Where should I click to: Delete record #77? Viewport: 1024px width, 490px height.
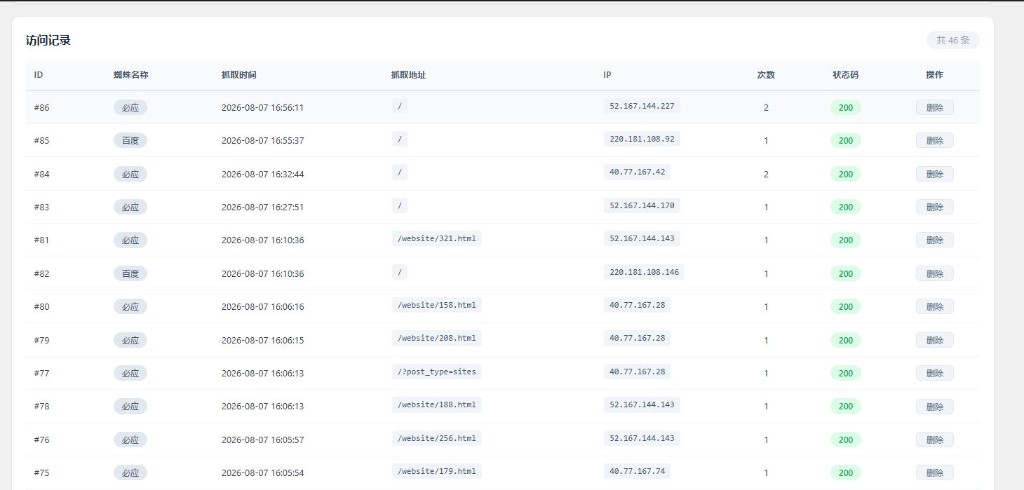click(934, 373)
